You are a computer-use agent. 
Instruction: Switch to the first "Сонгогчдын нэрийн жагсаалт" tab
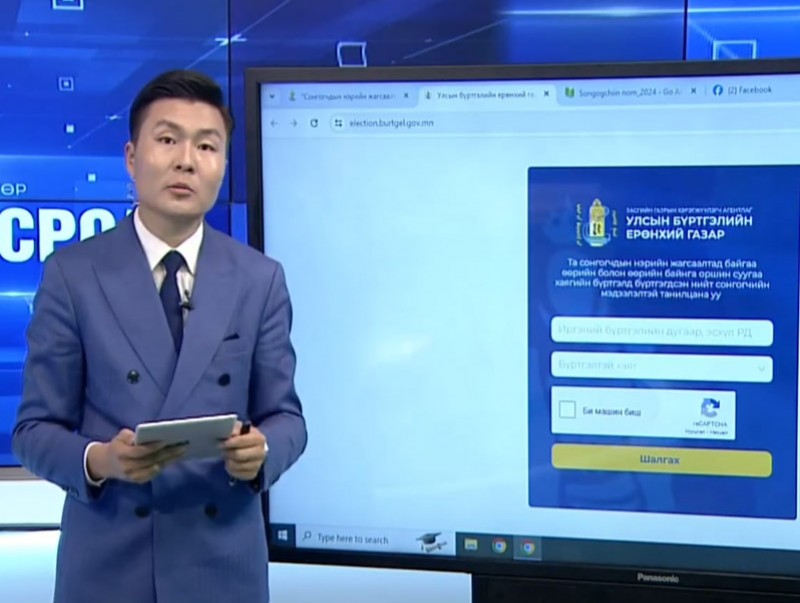[x=340, y=95]
